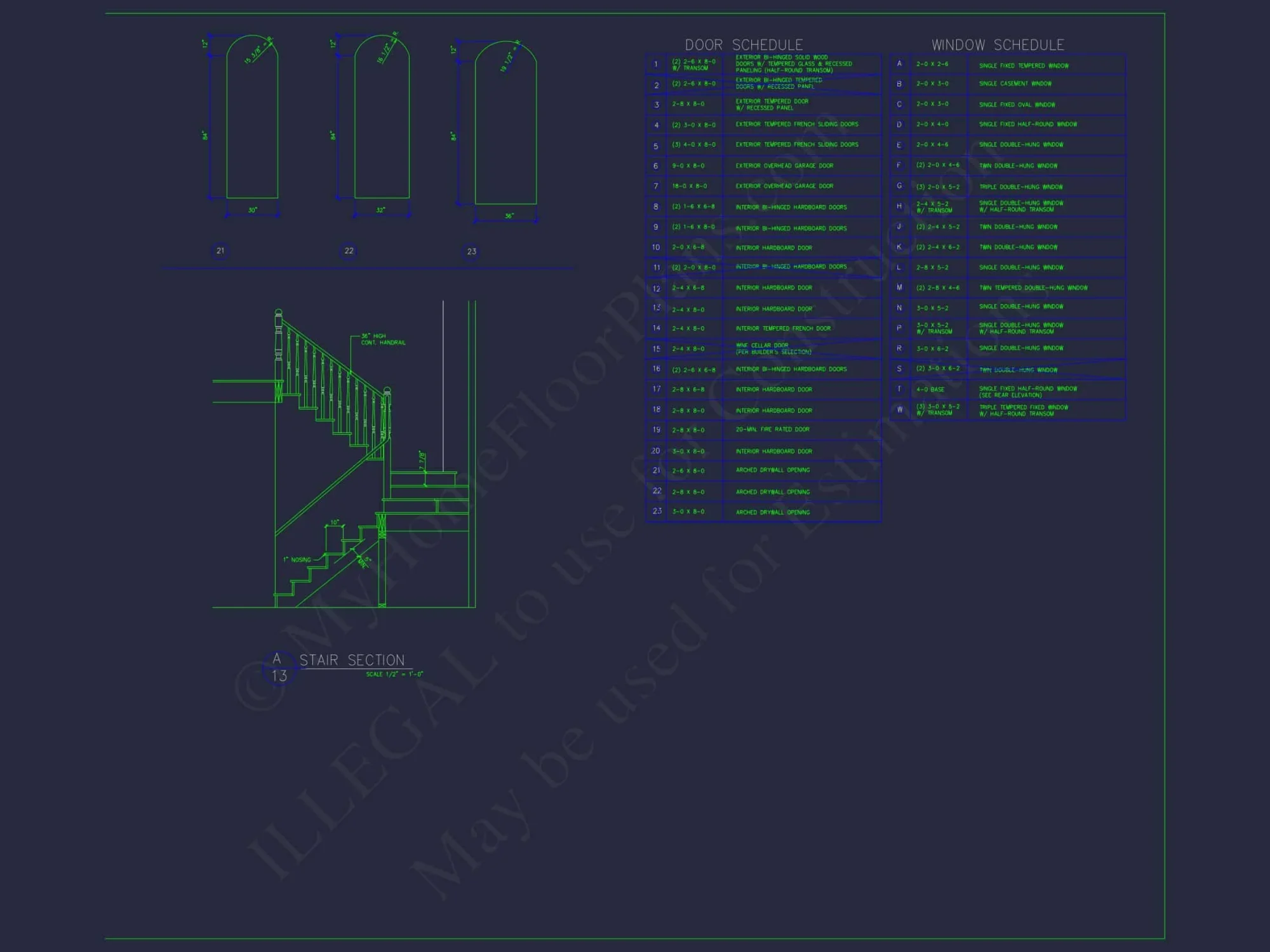Select door schedule row 7 garage door

[784, 186]
